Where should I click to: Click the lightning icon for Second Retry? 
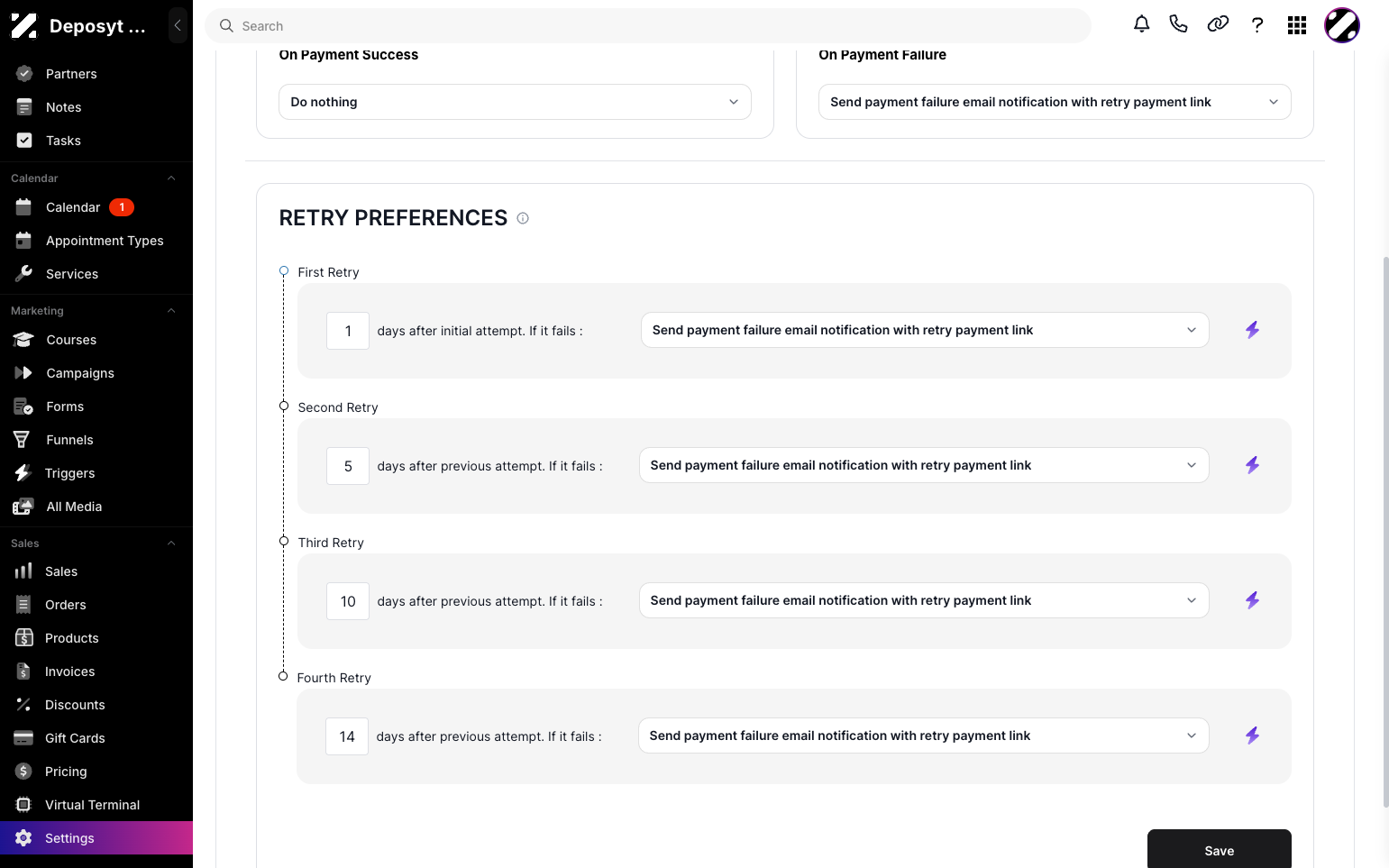pos(1252,465)
